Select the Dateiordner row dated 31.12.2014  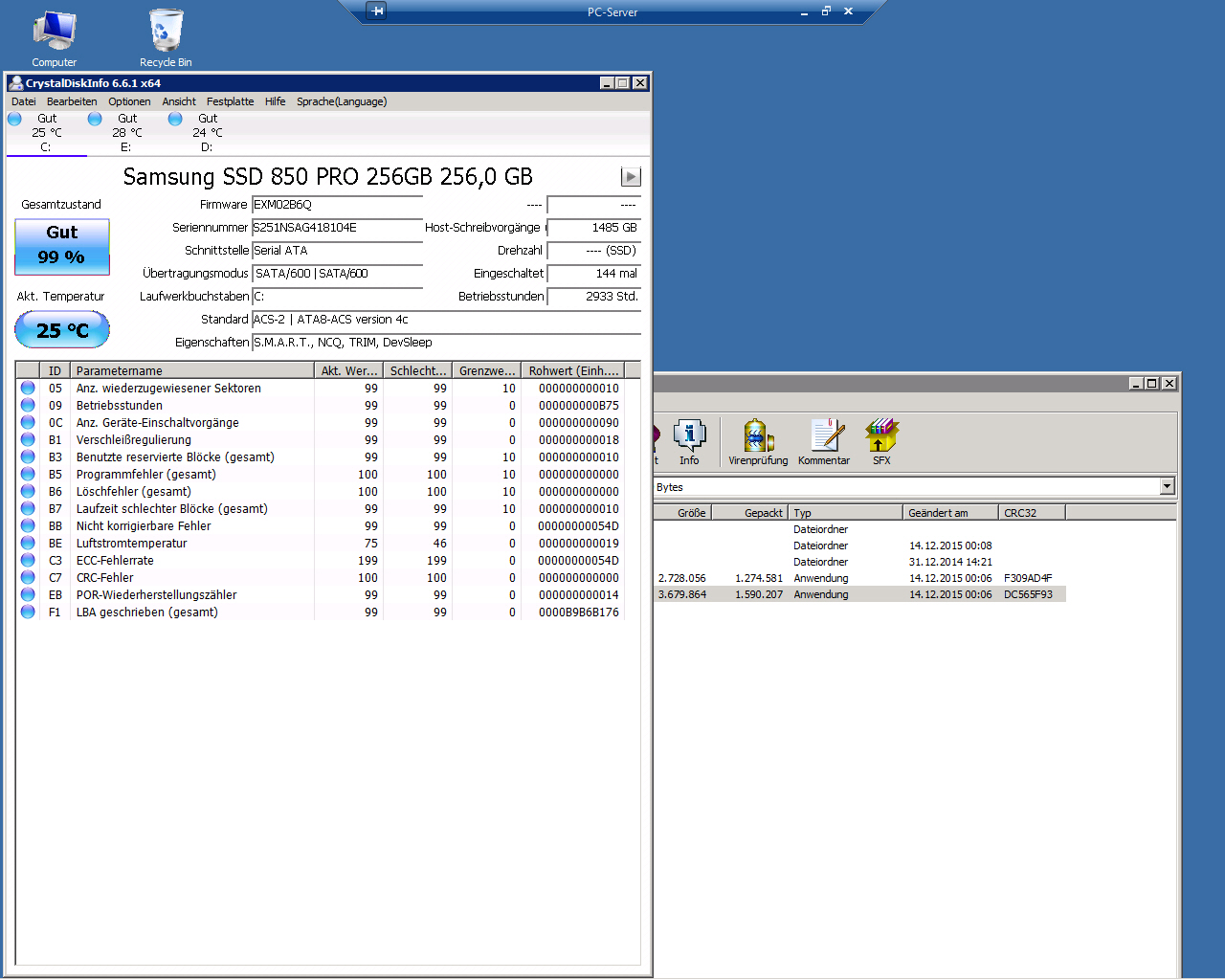(859, 562)
